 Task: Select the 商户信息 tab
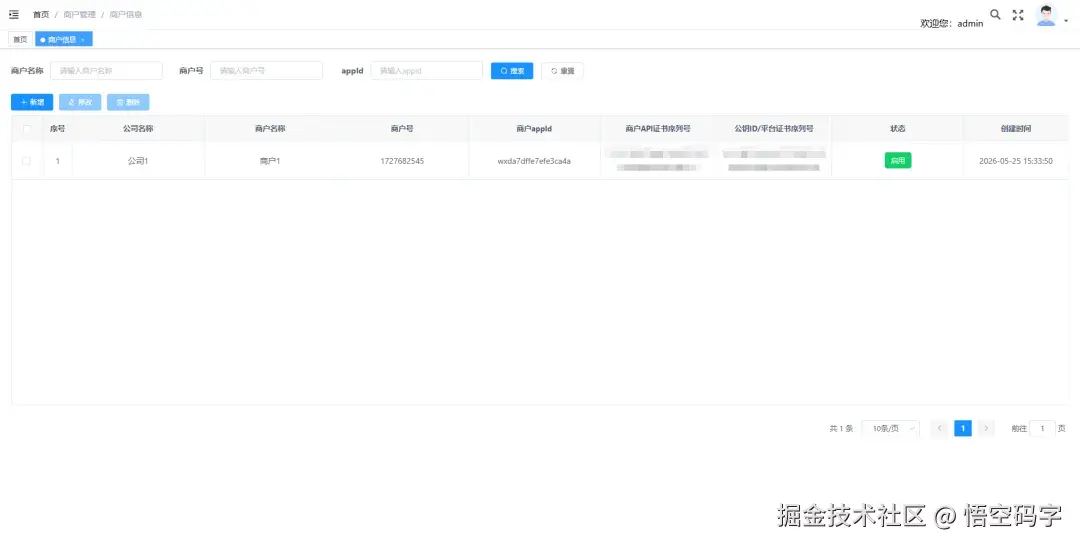point(63,39)
